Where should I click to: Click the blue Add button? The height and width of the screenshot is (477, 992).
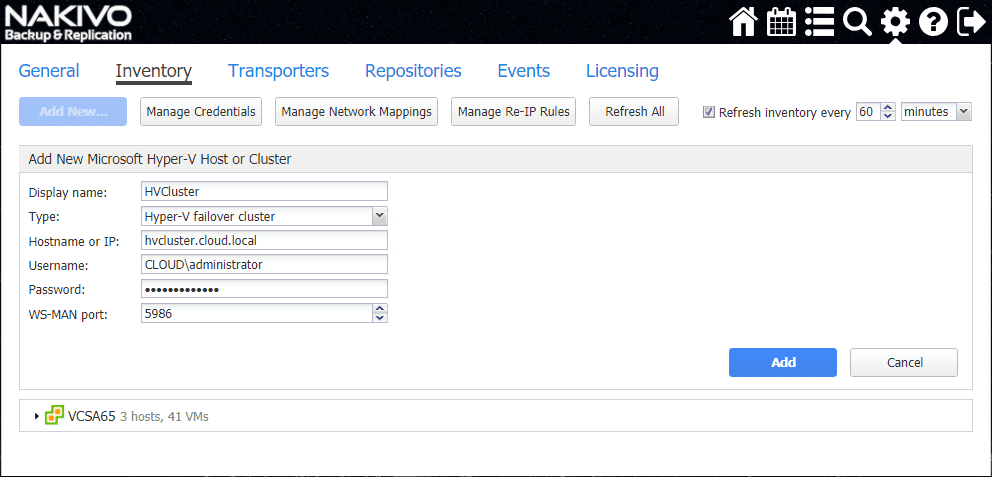click(782, 362)
